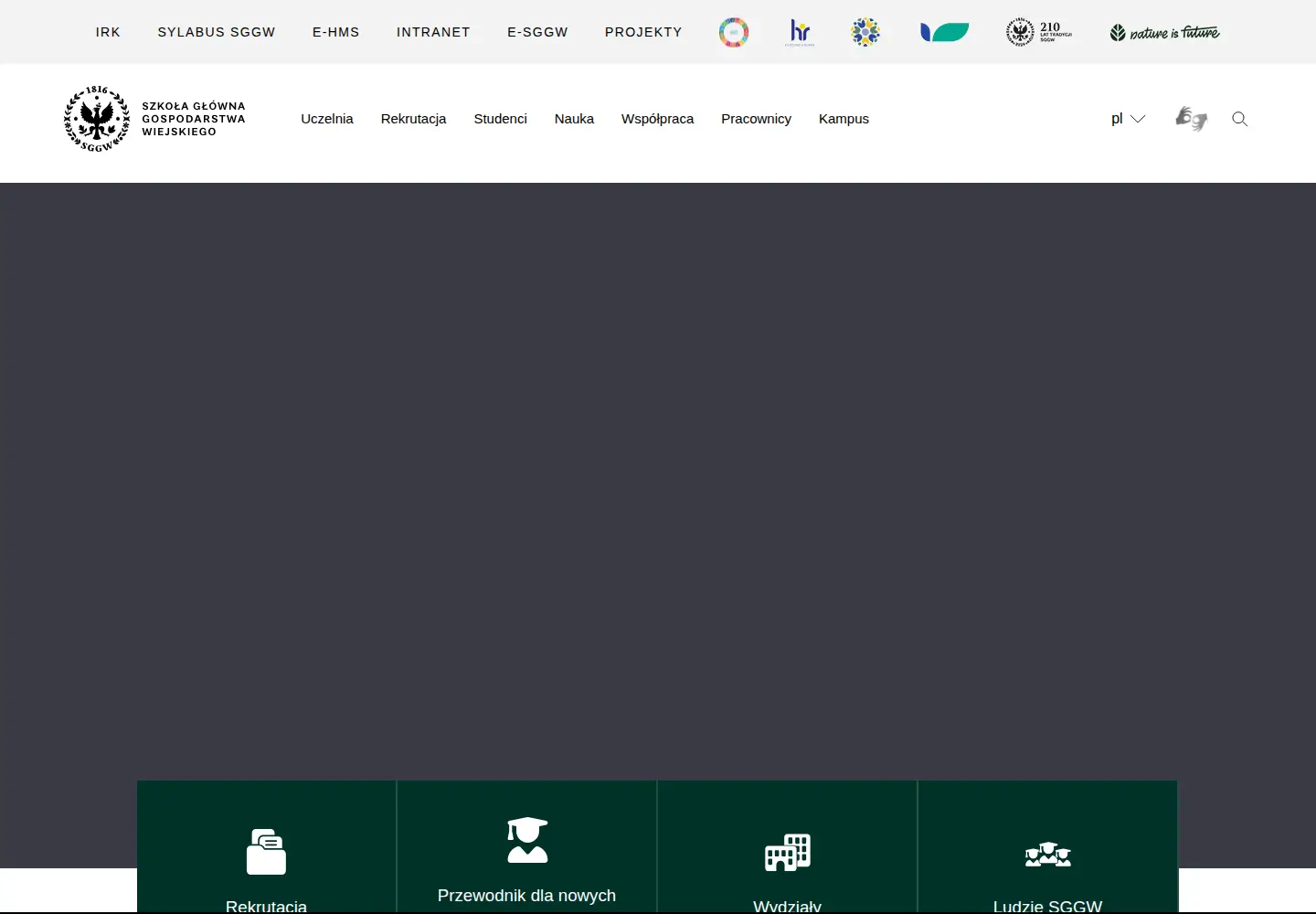Open the Nauka menu

pyautogui.click(x=574, y=119)
